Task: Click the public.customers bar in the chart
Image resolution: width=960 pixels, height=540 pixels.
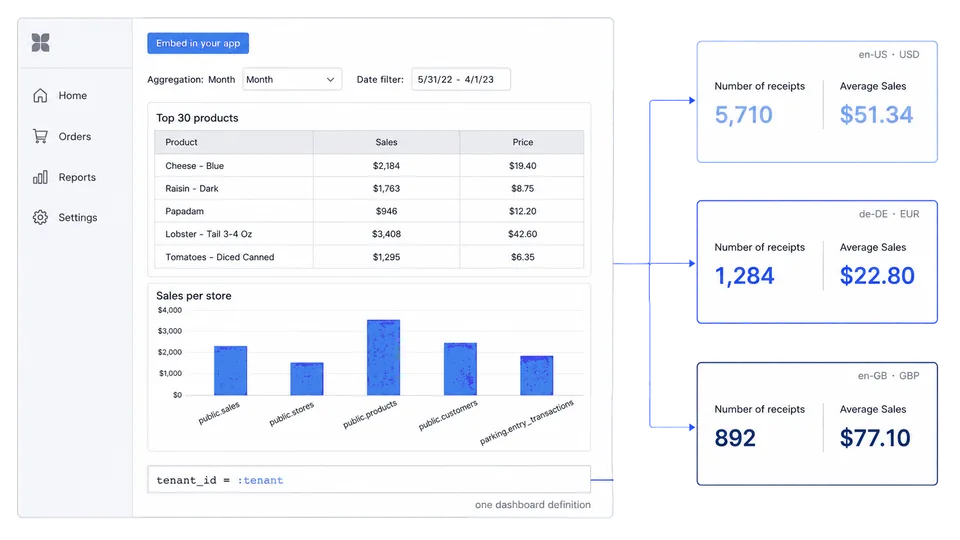Action: pyautogui.click(x=460, y=369)
